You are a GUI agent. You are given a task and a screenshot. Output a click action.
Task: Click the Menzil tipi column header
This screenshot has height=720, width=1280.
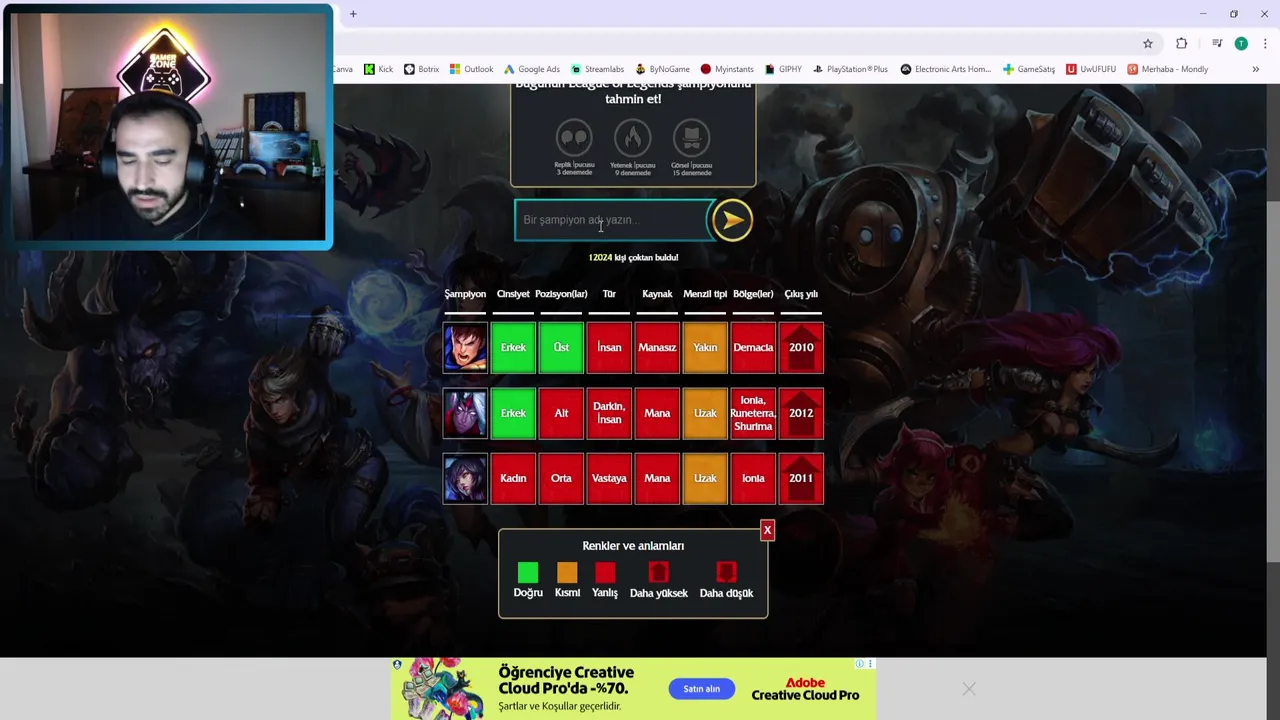[705, 294]
